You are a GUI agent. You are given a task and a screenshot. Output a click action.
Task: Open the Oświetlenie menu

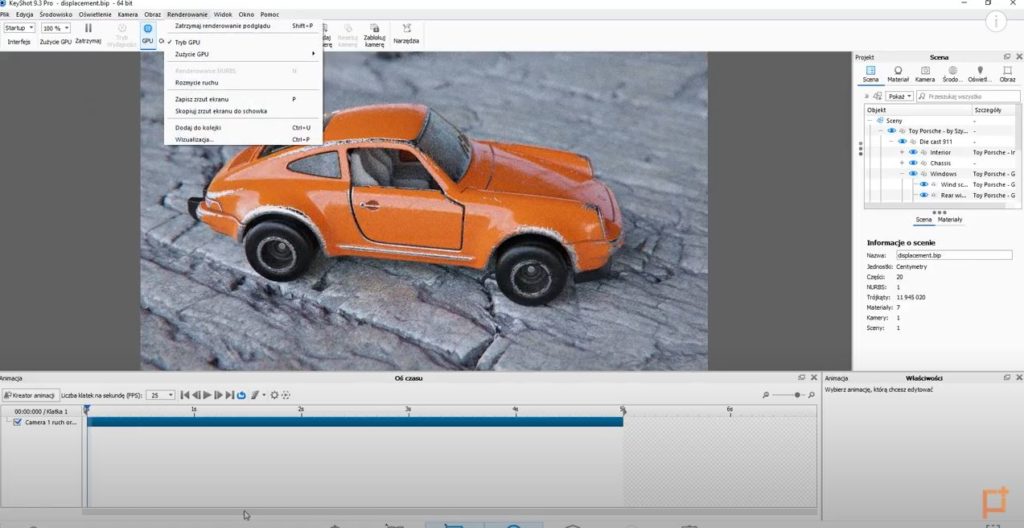coord(95,14)
